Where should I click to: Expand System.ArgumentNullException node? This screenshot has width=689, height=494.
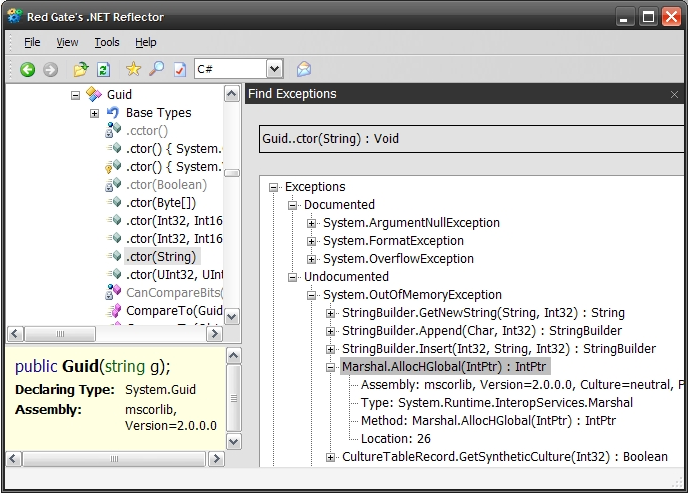[312, 224]
